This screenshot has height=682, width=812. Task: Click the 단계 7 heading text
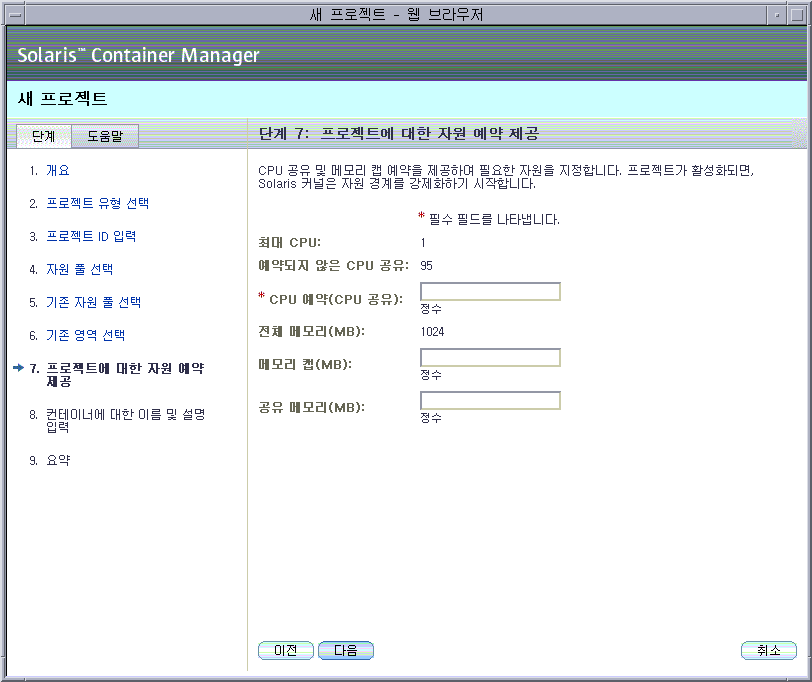point(399,134)
